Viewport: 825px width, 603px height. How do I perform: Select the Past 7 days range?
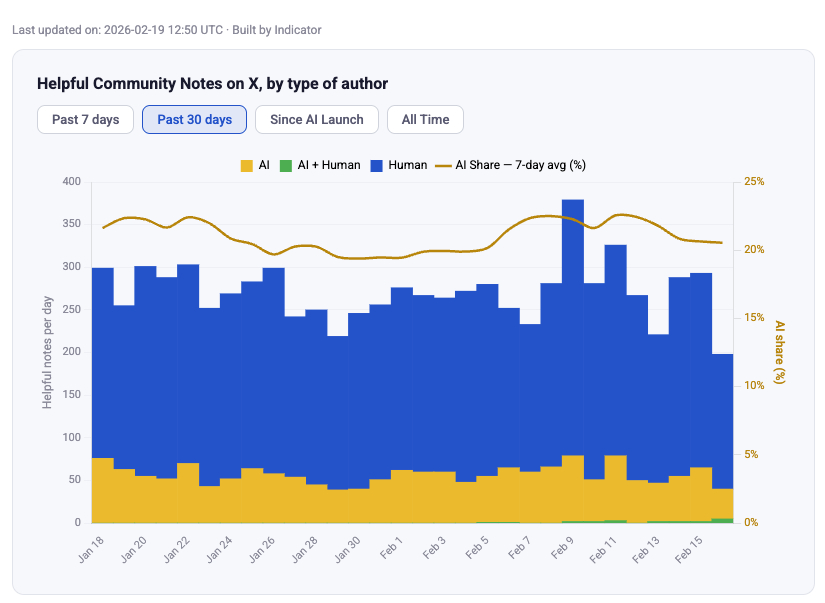click(x=85, y=120)
